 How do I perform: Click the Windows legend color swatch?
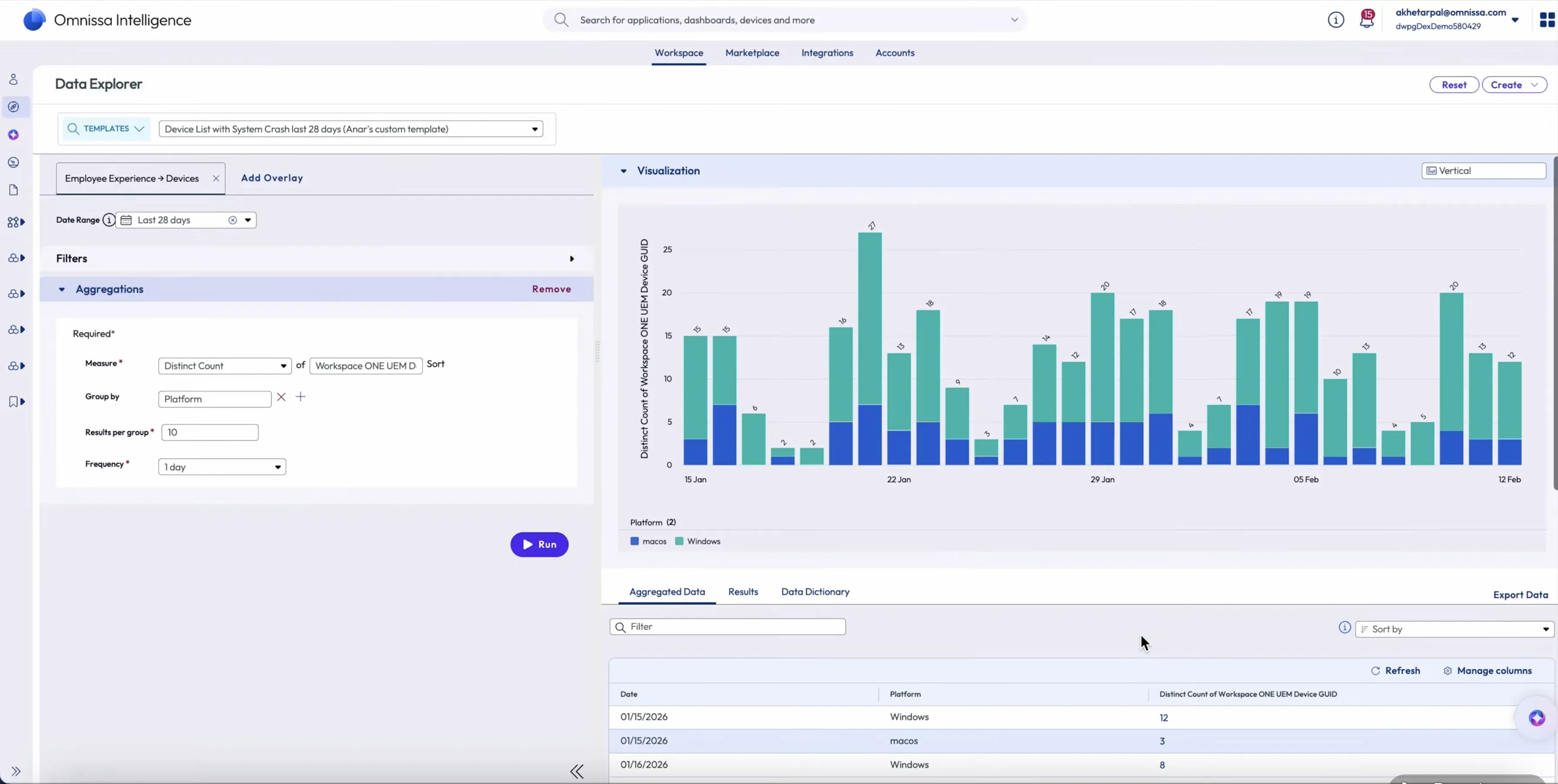(679, 541)
